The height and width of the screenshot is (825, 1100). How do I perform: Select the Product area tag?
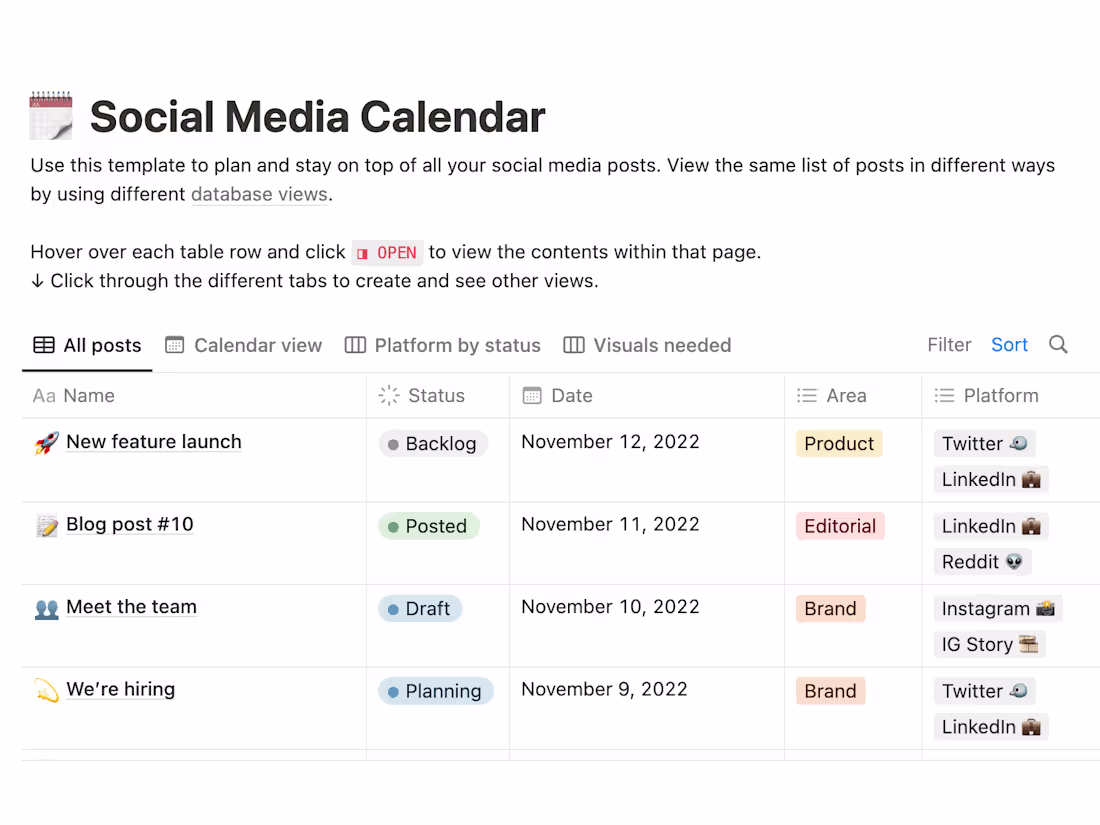[x=839, y=443]
